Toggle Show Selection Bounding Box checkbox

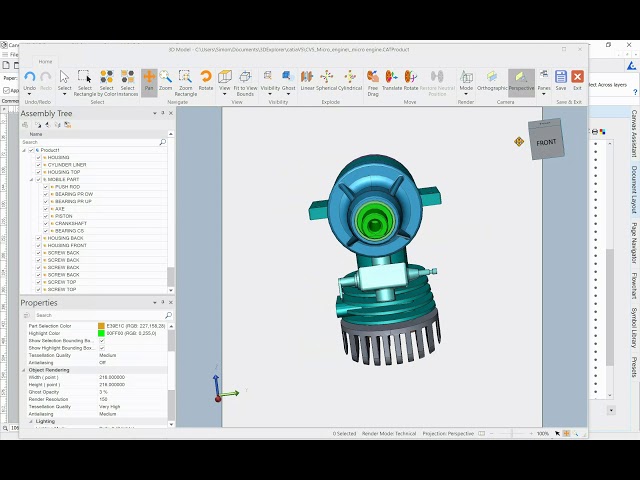[102, 340]
